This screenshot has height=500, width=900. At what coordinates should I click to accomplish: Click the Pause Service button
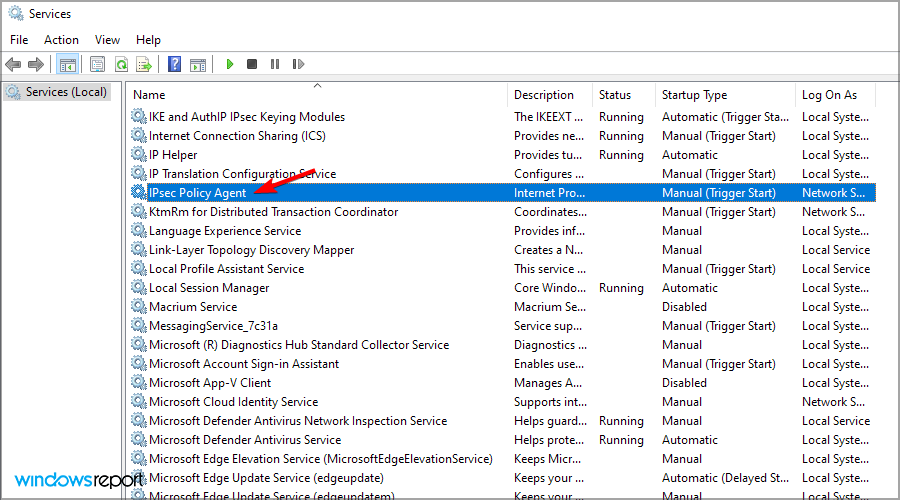coord(275,64)
